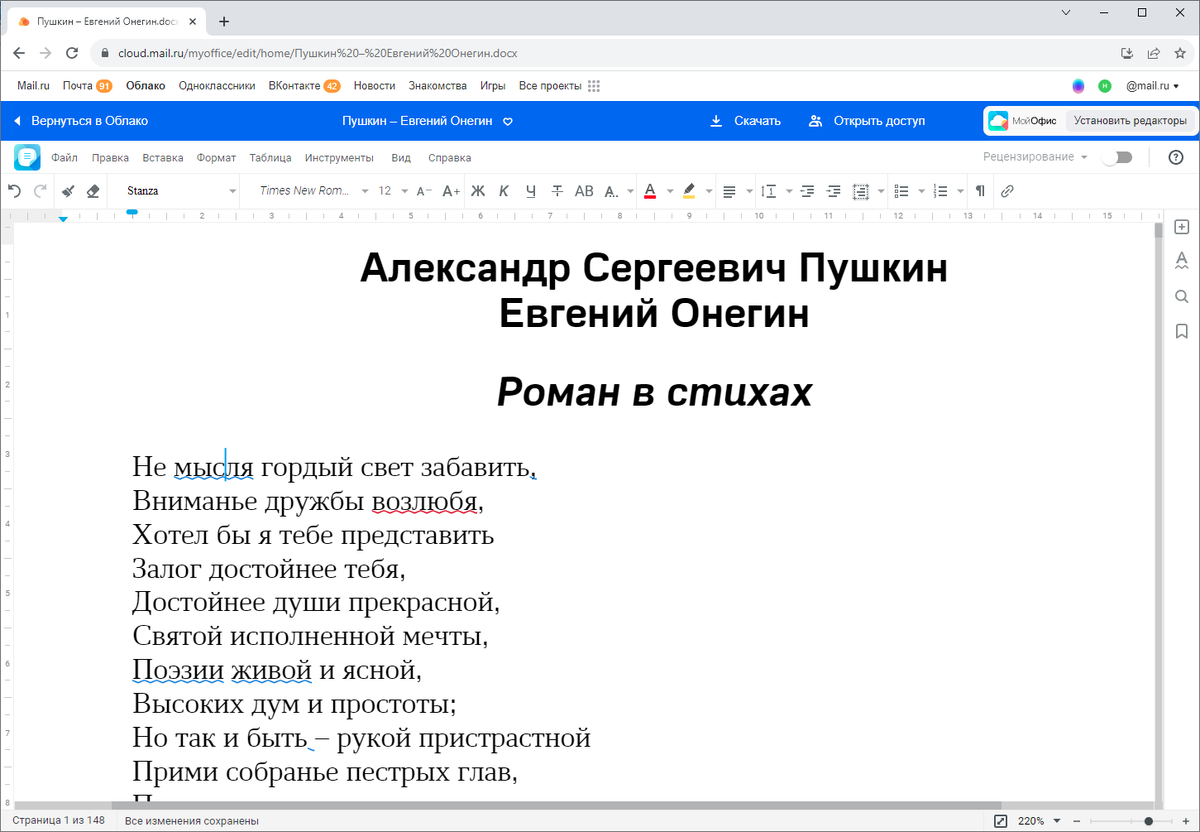
Task: Open the Таблица menu
Action: [270, 158]
